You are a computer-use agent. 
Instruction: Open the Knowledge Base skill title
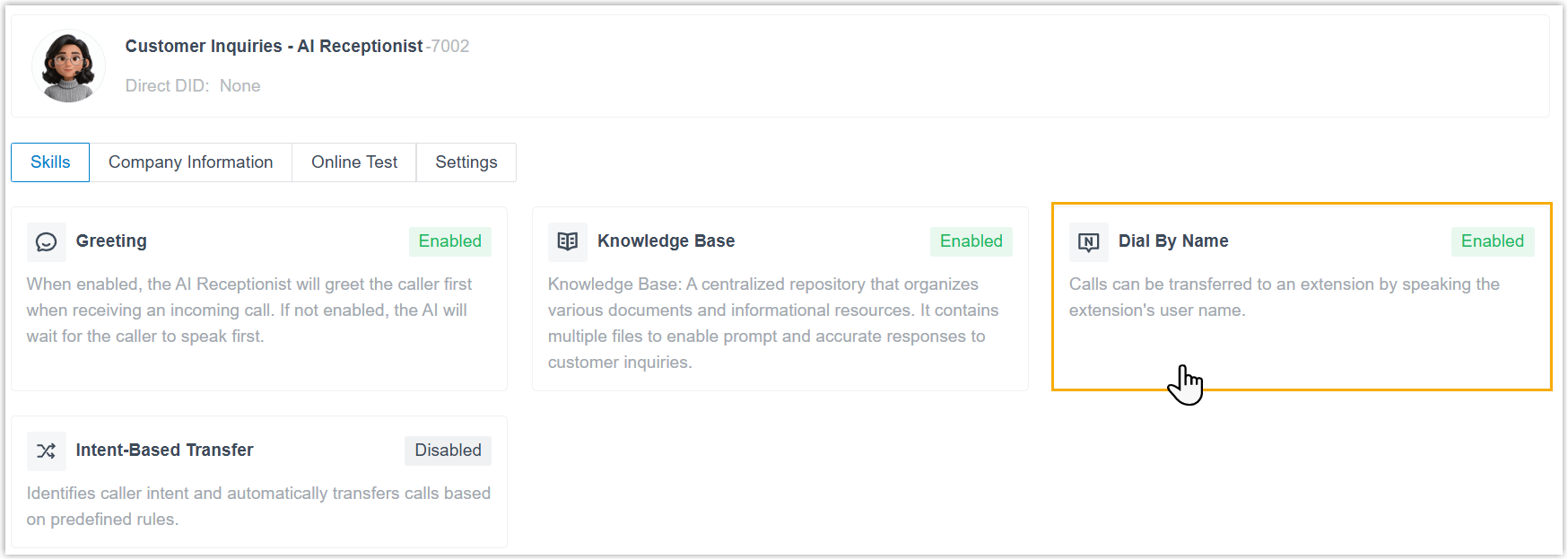[x=666, y=241]
